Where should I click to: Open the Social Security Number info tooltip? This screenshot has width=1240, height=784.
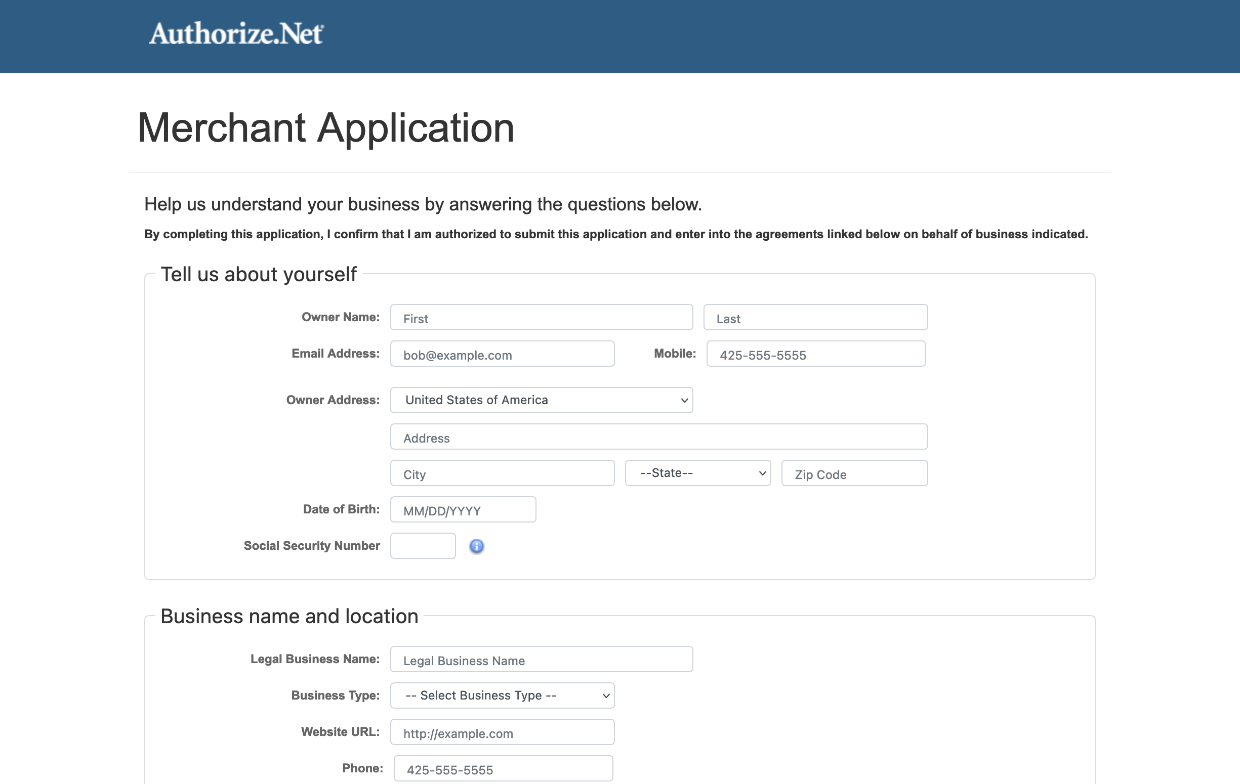point(476,546)
